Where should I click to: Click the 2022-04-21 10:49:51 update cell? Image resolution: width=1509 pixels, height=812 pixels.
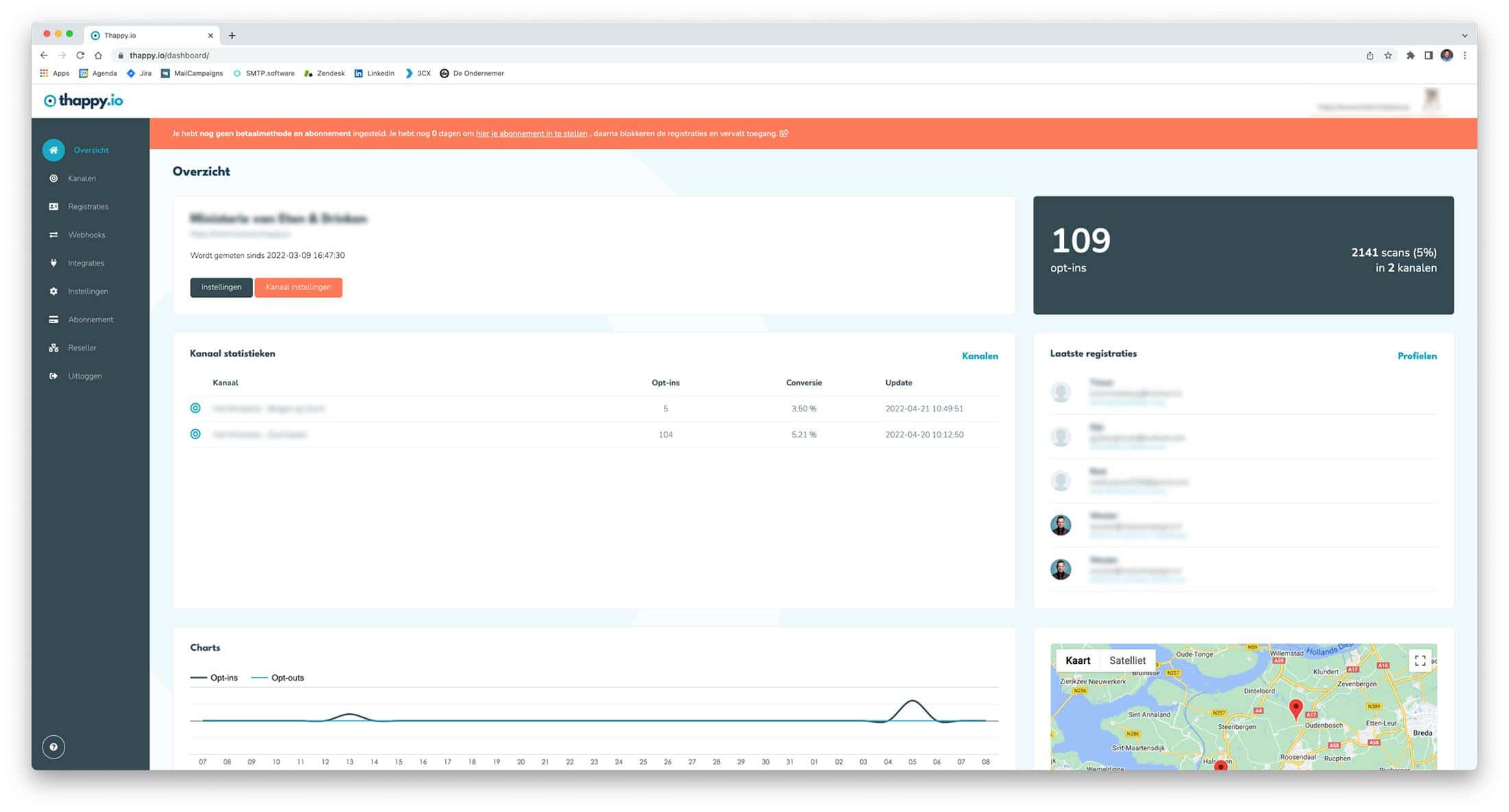point(924,409)
